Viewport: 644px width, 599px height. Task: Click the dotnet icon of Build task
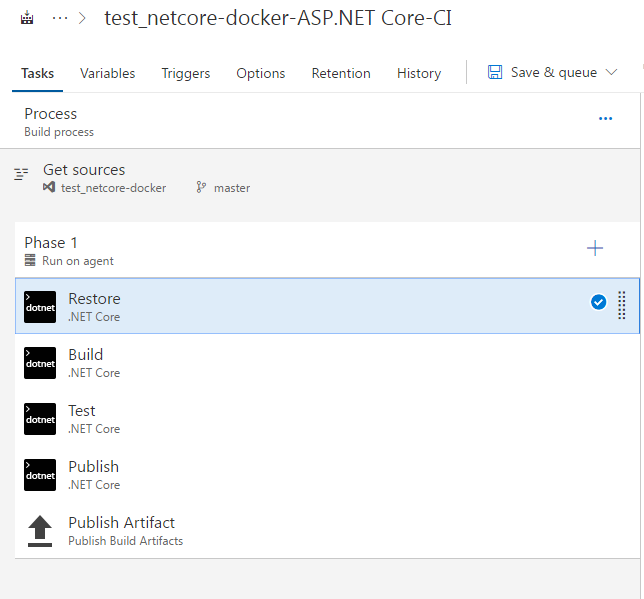click(x=40, y=363)
